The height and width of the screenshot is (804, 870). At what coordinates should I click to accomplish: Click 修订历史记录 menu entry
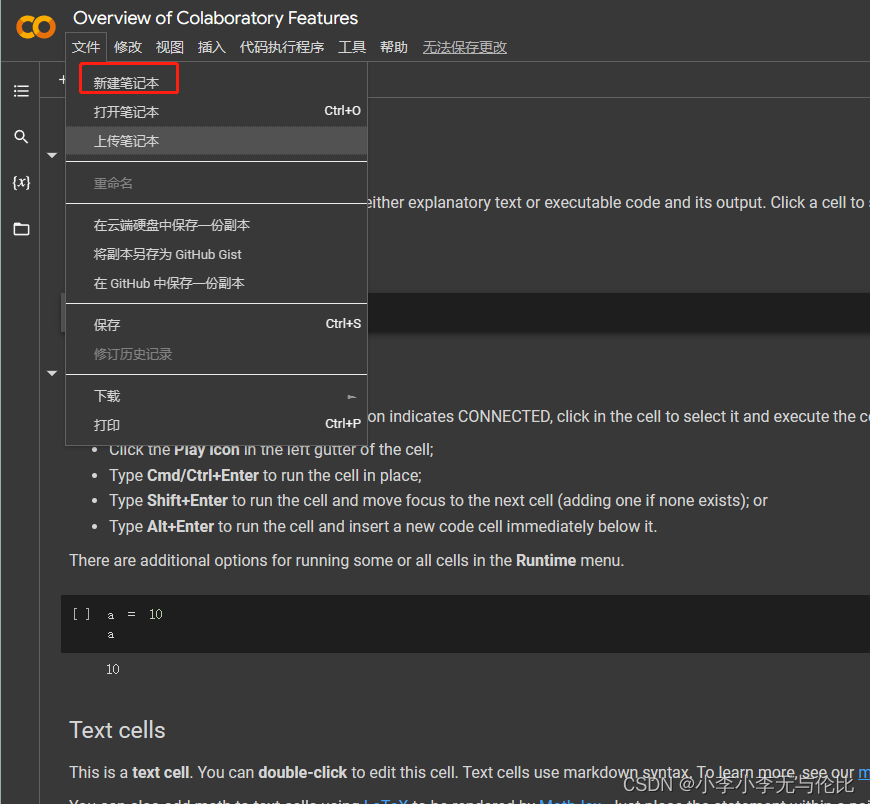216,354
